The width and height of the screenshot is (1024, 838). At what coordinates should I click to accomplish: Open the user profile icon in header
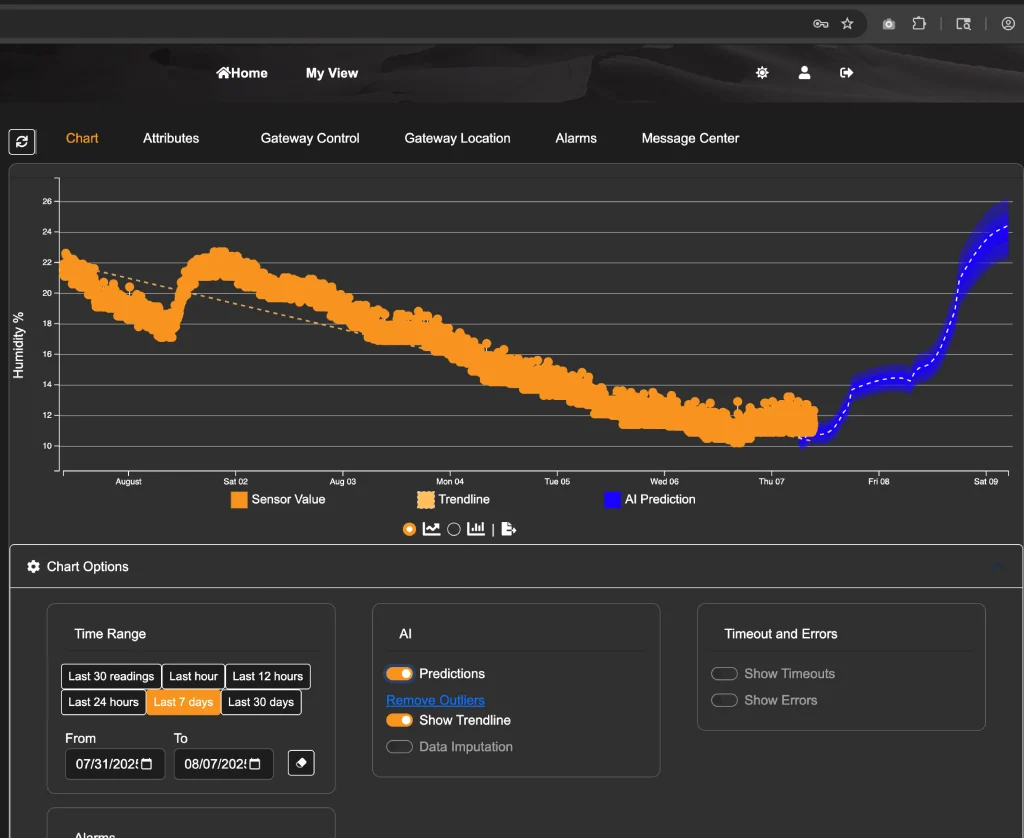tap(804, 73)
